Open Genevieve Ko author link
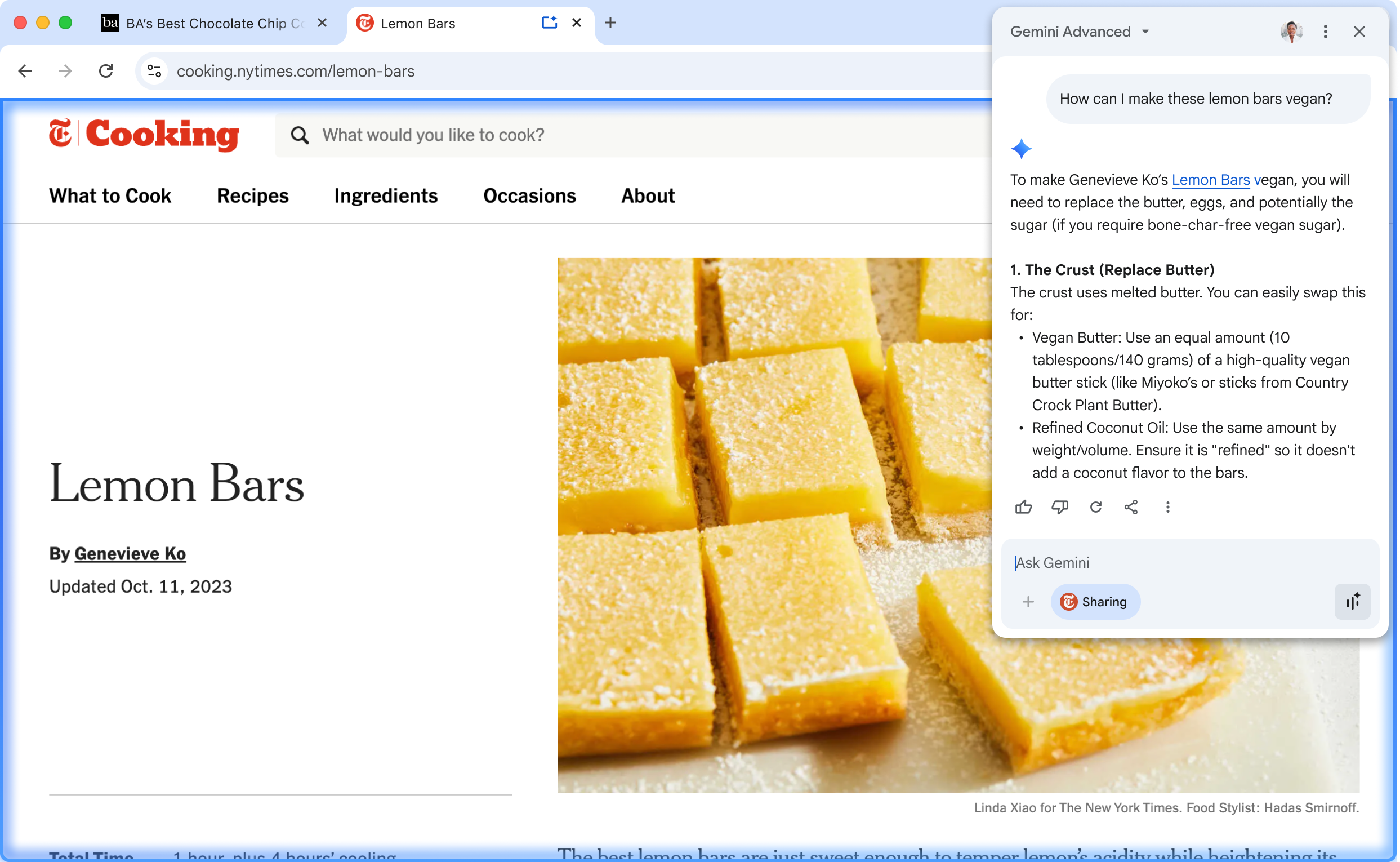 (130, 554)
